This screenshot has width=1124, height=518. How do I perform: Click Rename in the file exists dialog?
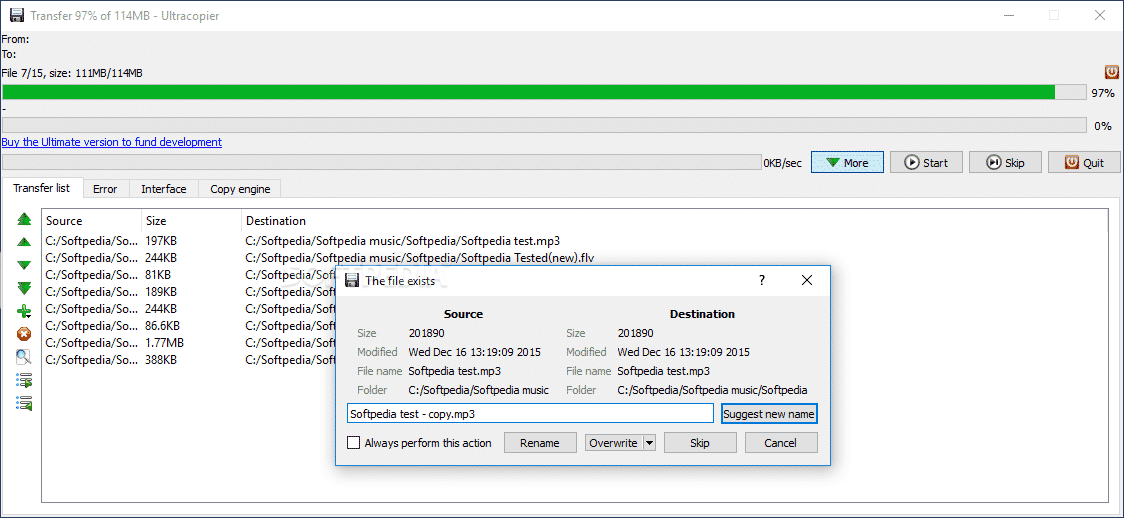pyautogui.click(x=540, y=443)
